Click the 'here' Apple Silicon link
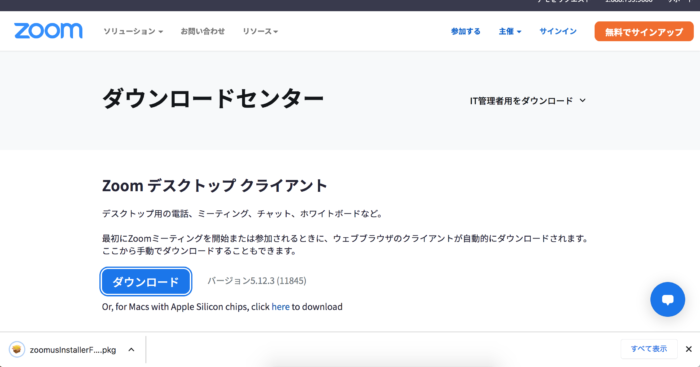 [280, 307]
